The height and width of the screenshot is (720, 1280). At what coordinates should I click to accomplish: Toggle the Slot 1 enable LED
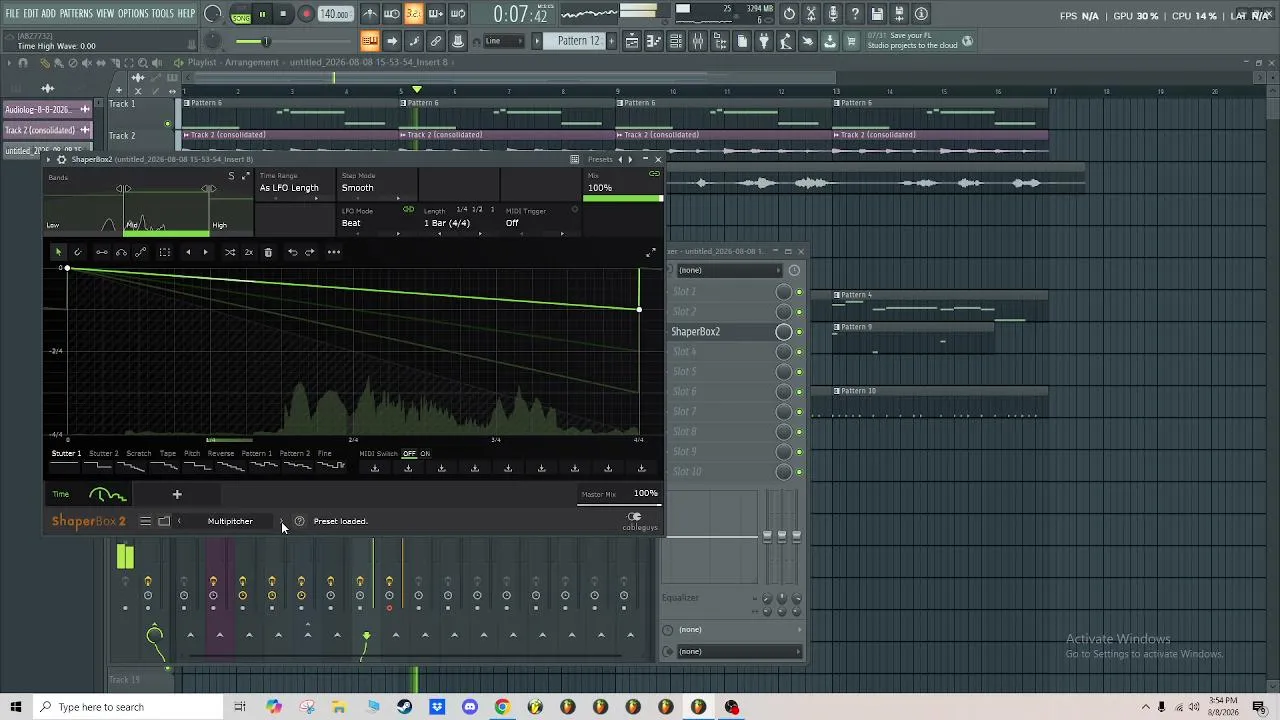pos(799,292)
